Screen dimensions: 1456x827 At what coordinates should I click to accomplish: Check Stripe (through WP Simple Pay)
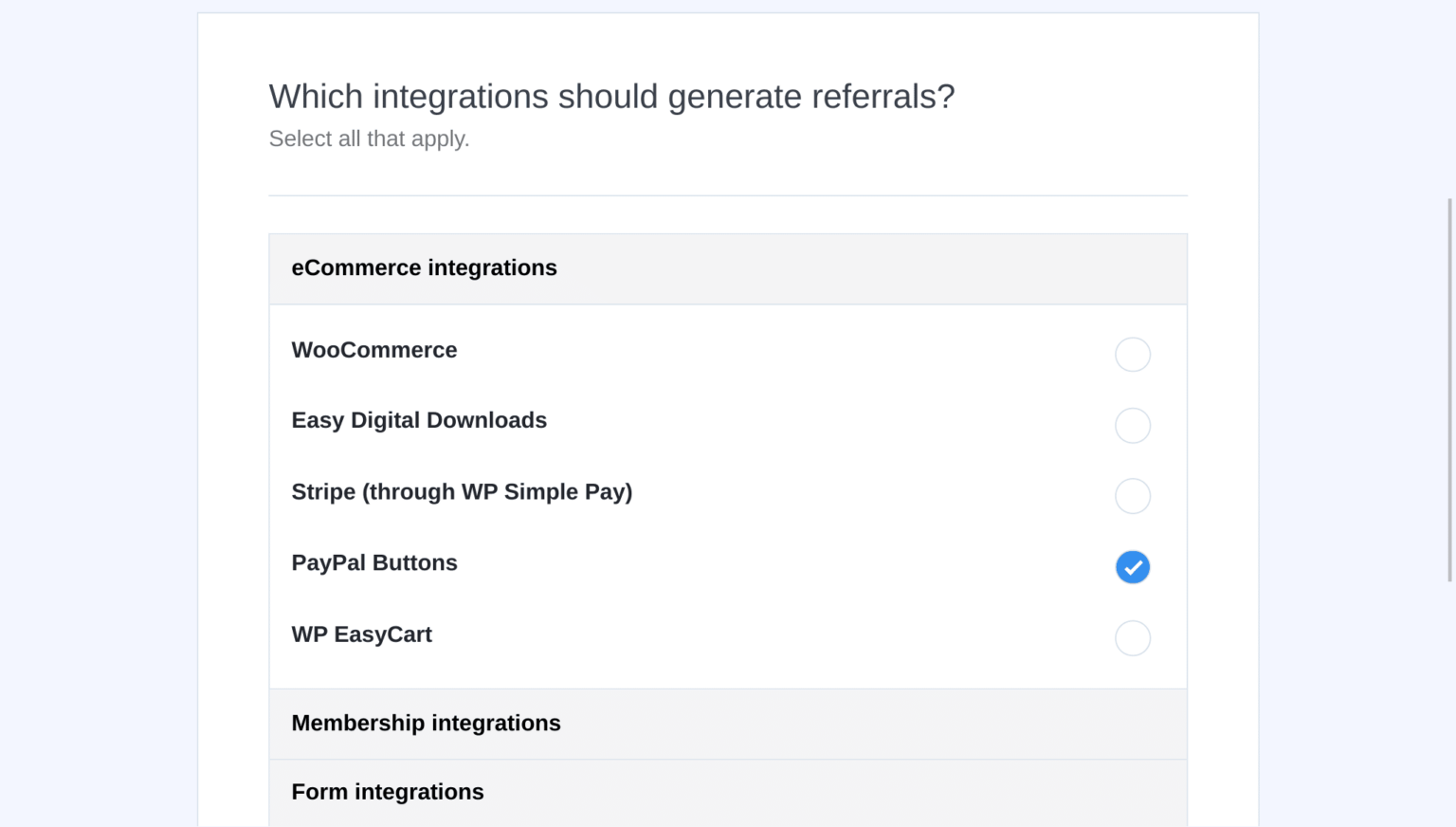(1133, 496)
